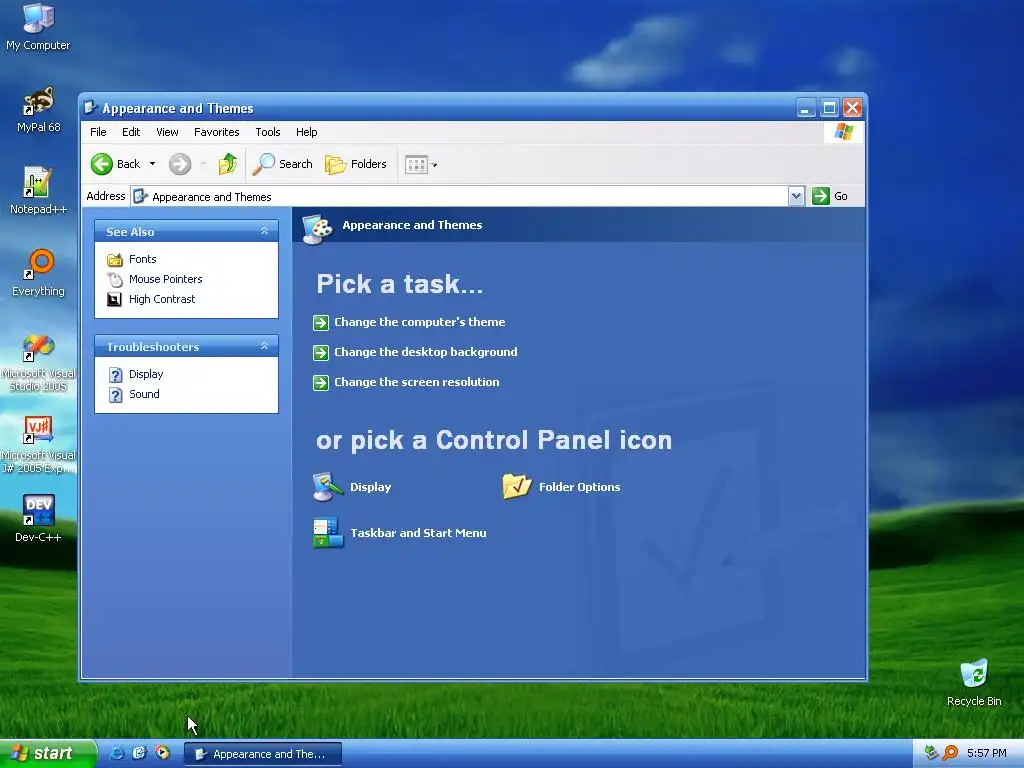Open the Folder Options icon
Viewport: 1024px width, 768px height.
[x=517, y=487]
